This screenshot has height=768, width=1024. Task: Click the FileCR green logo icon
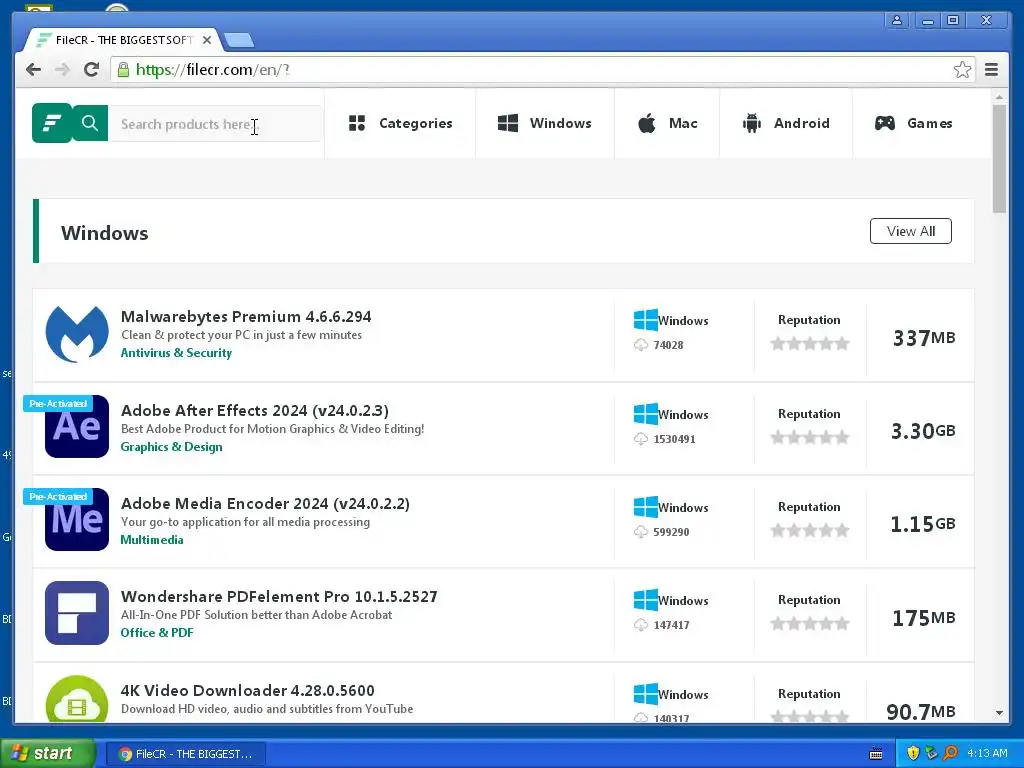coord(52,123)
